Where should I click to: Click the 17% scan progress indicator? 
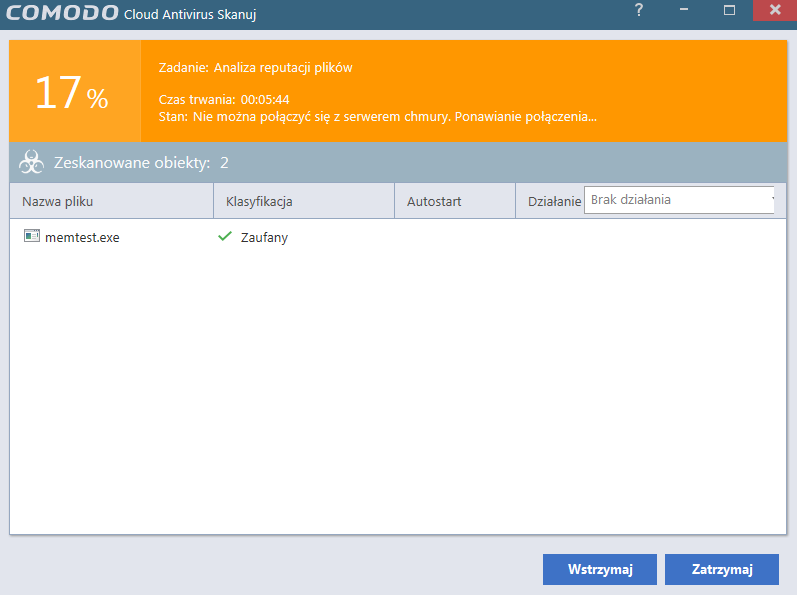click(71, 93)
